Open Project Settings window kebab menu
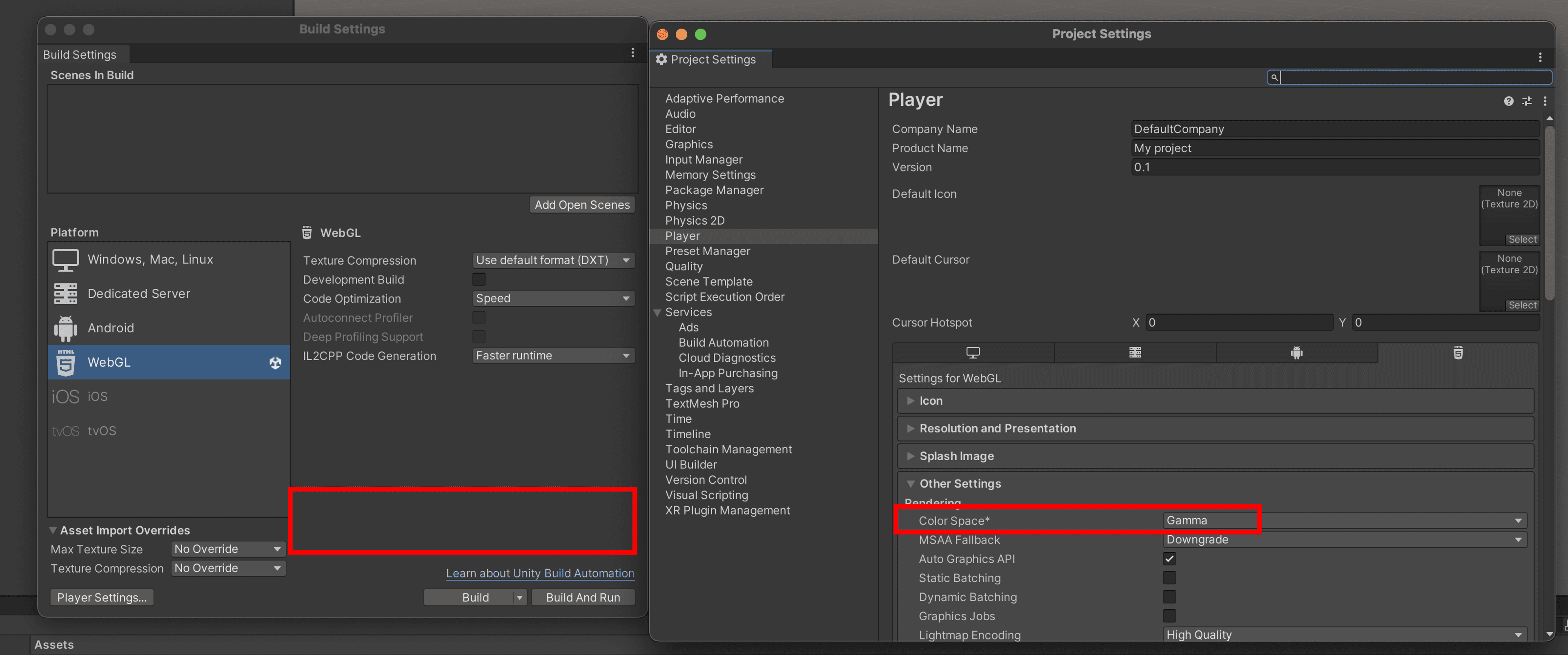Screen dimensions: 1568x655 (1540, 57)
